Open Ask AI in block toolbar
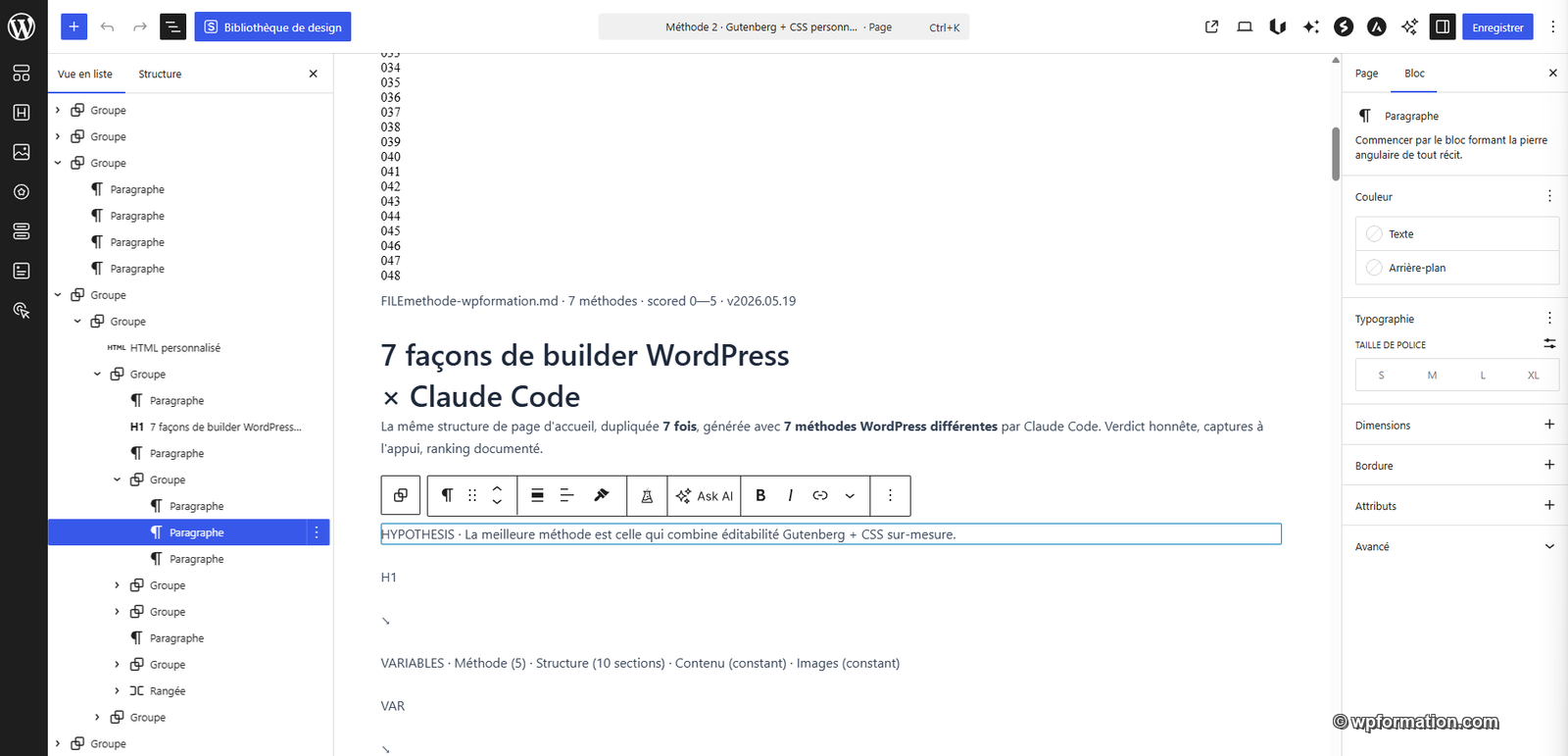 pyautogui.click(x=705, y=495)
